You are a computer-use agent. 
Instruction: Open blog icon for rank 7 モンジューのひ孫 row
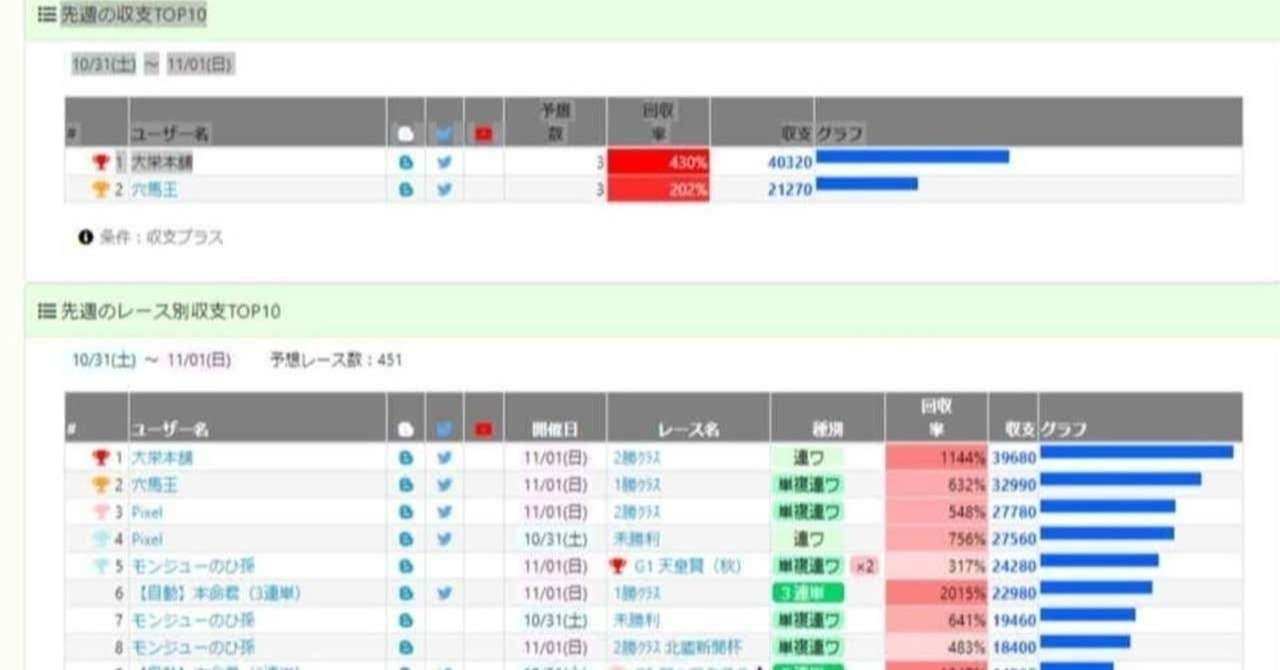coord(406,620)
